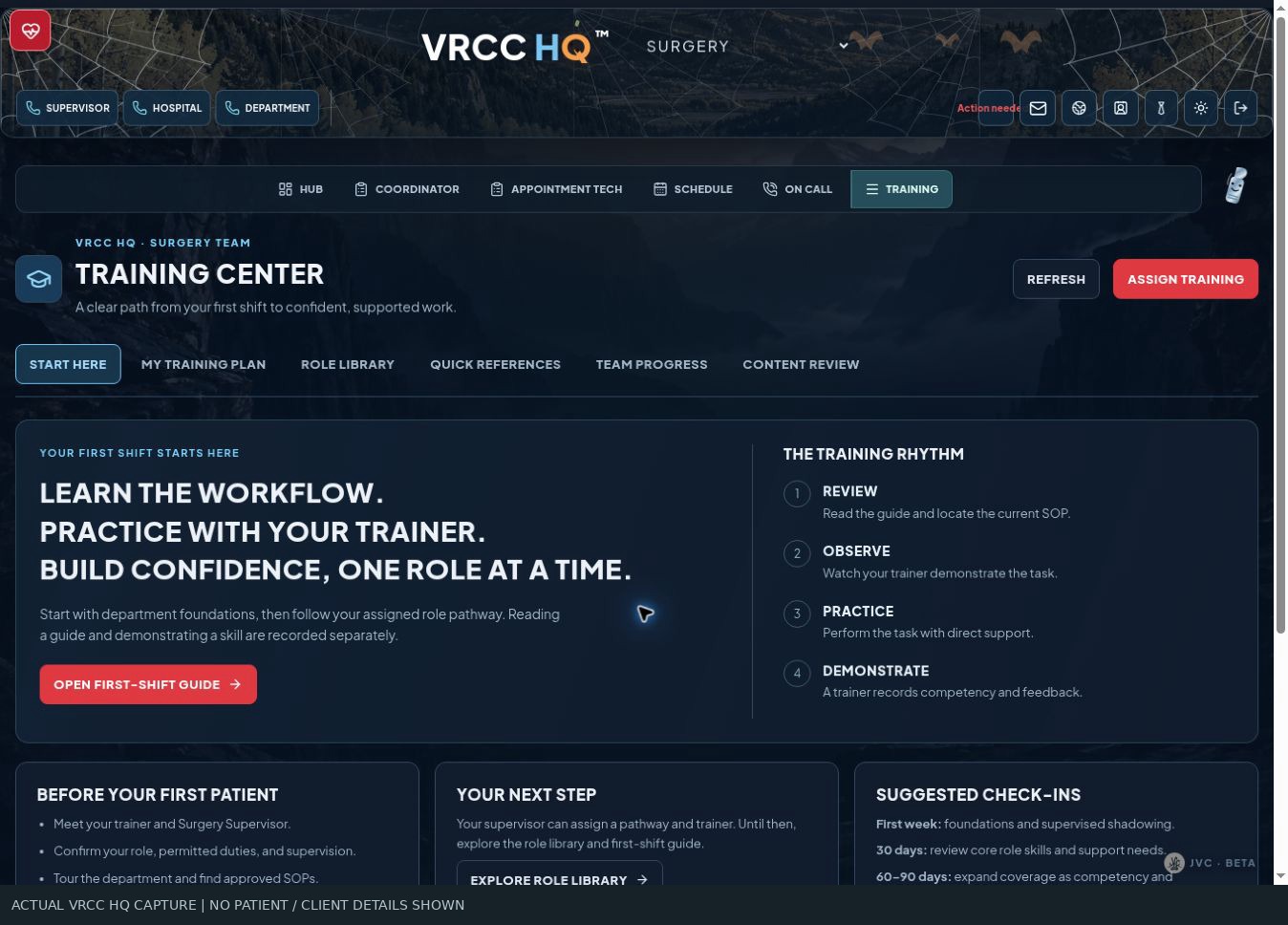Open the On Call nav item
Viewport: 1288px width, 925px height.
[798, 189]
